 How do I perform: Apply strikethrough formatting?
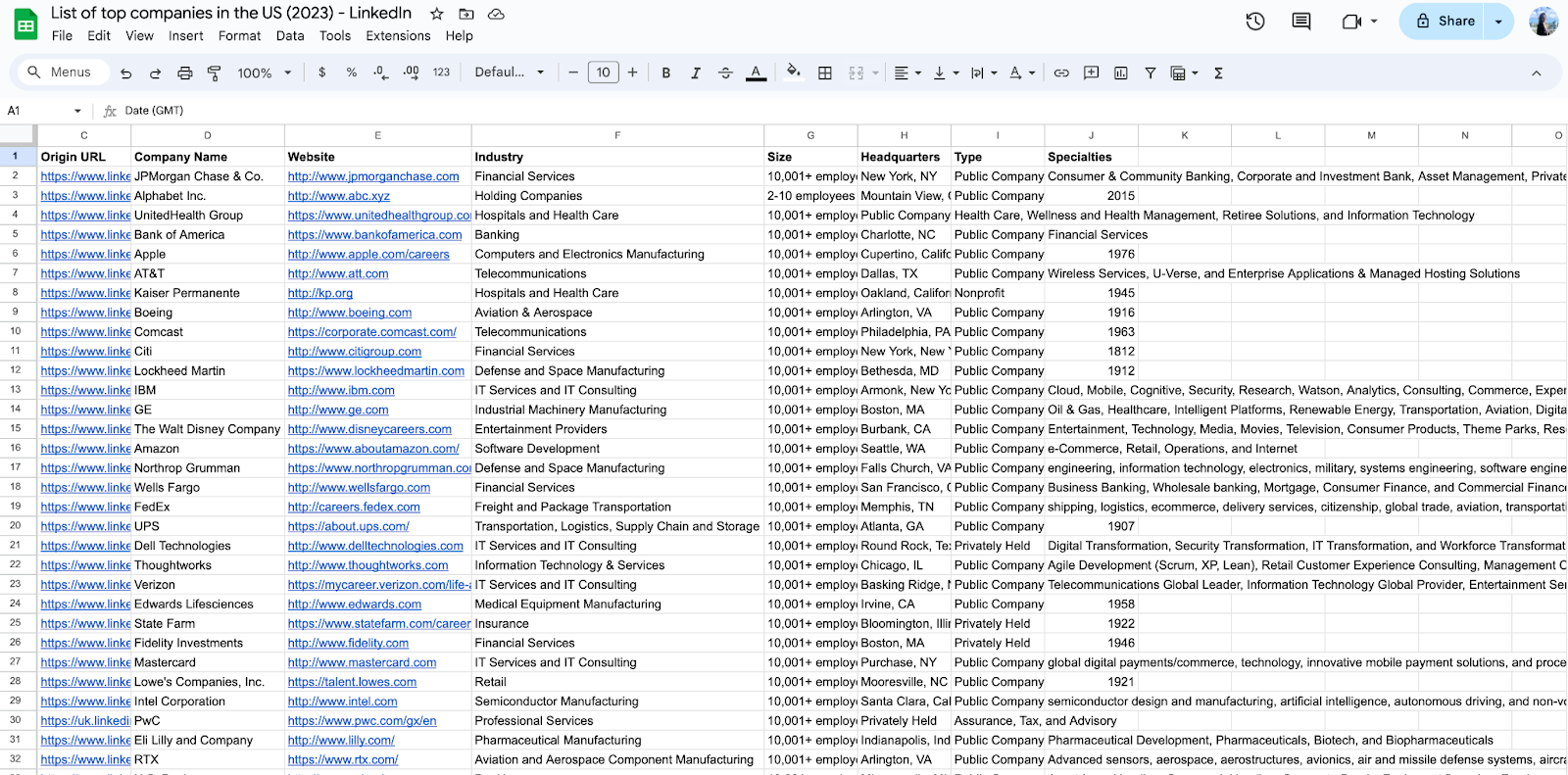click(x=725, y=73)
